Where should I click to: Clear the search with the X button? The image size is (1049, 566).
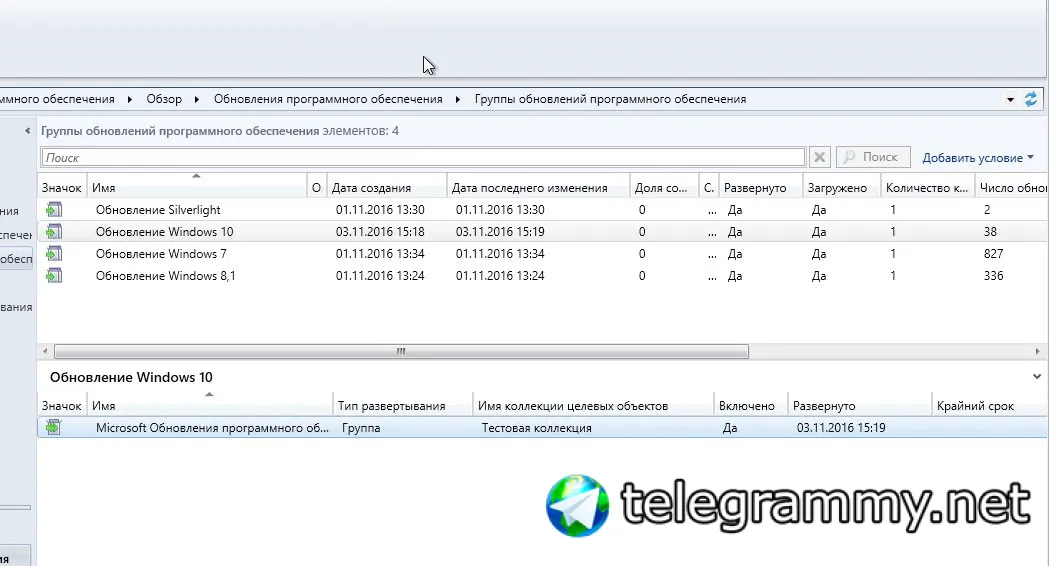(820, 158)
